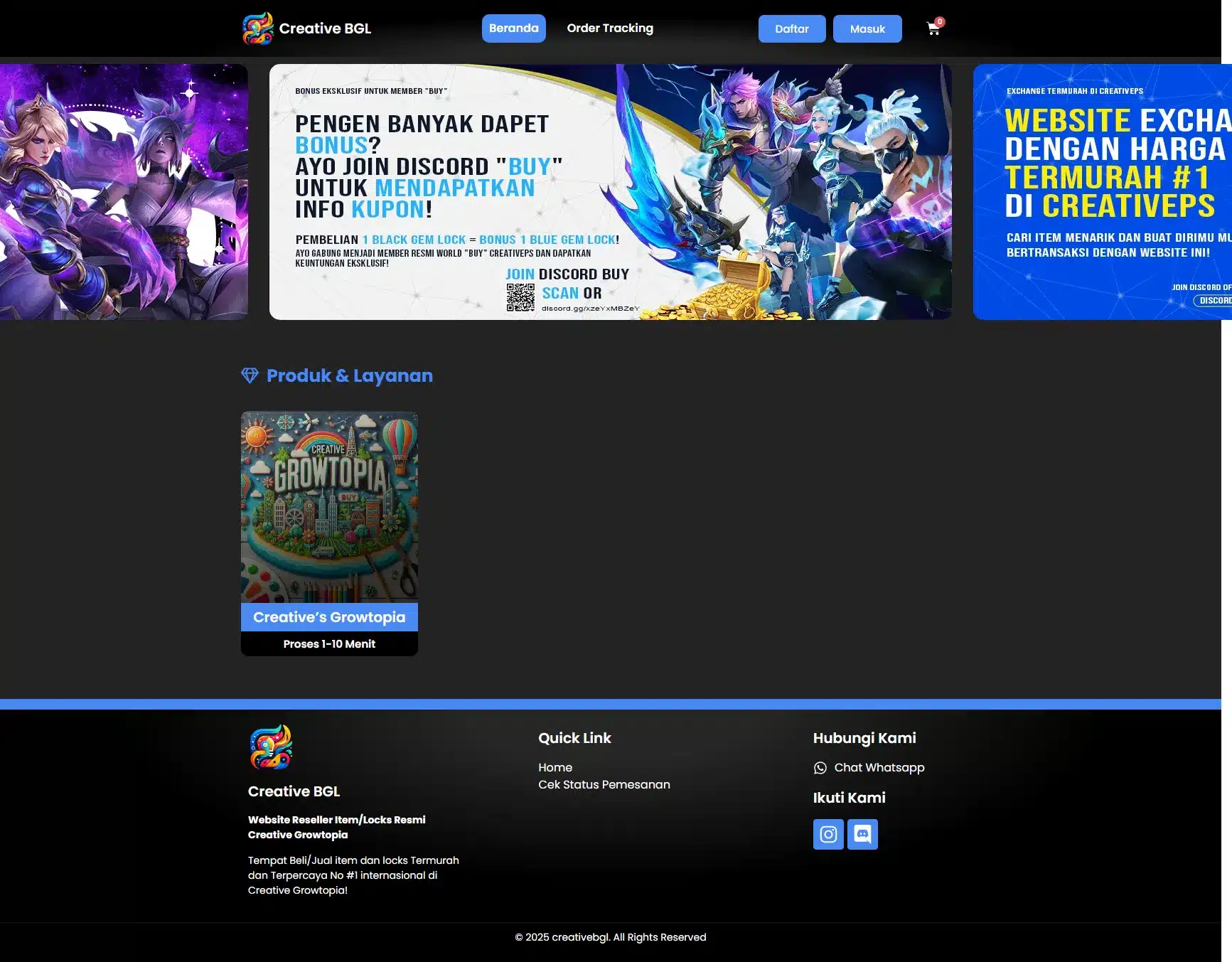Select the Growtopia product thumbnail image
The image size is (1232, 962).
[329, 507]
